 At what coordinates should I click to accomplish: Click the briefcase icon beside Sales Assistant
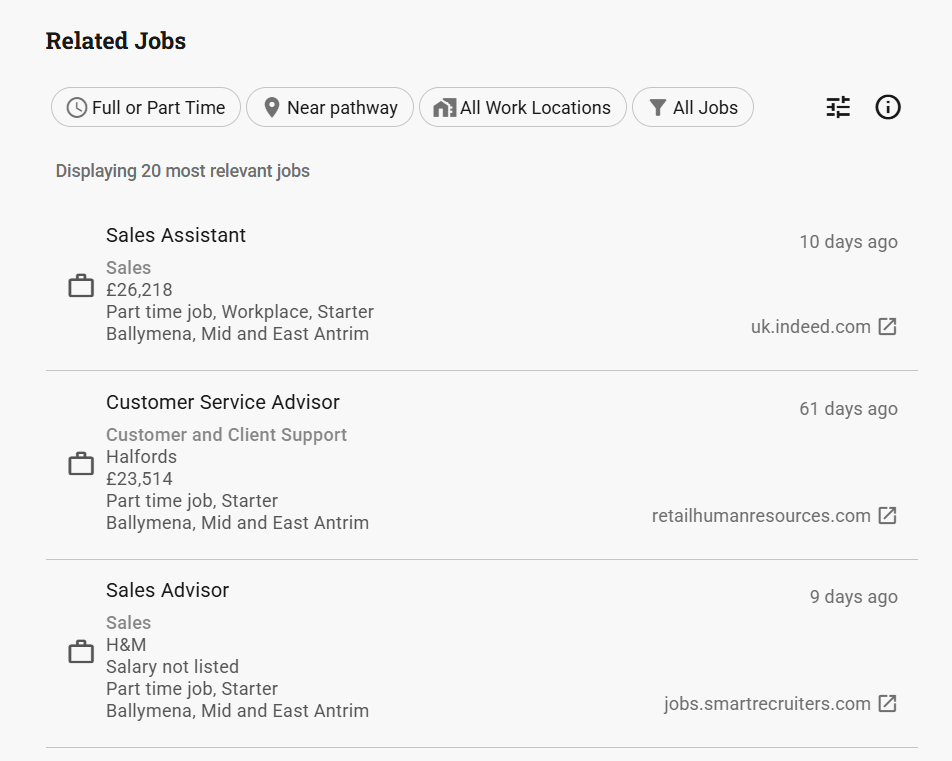click(x=81, y=287)
